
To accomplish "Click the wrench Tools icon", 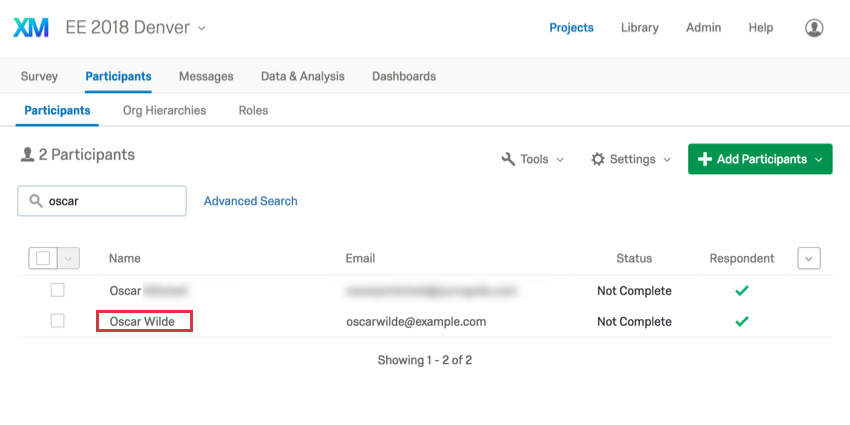I will tap(508, 159).
